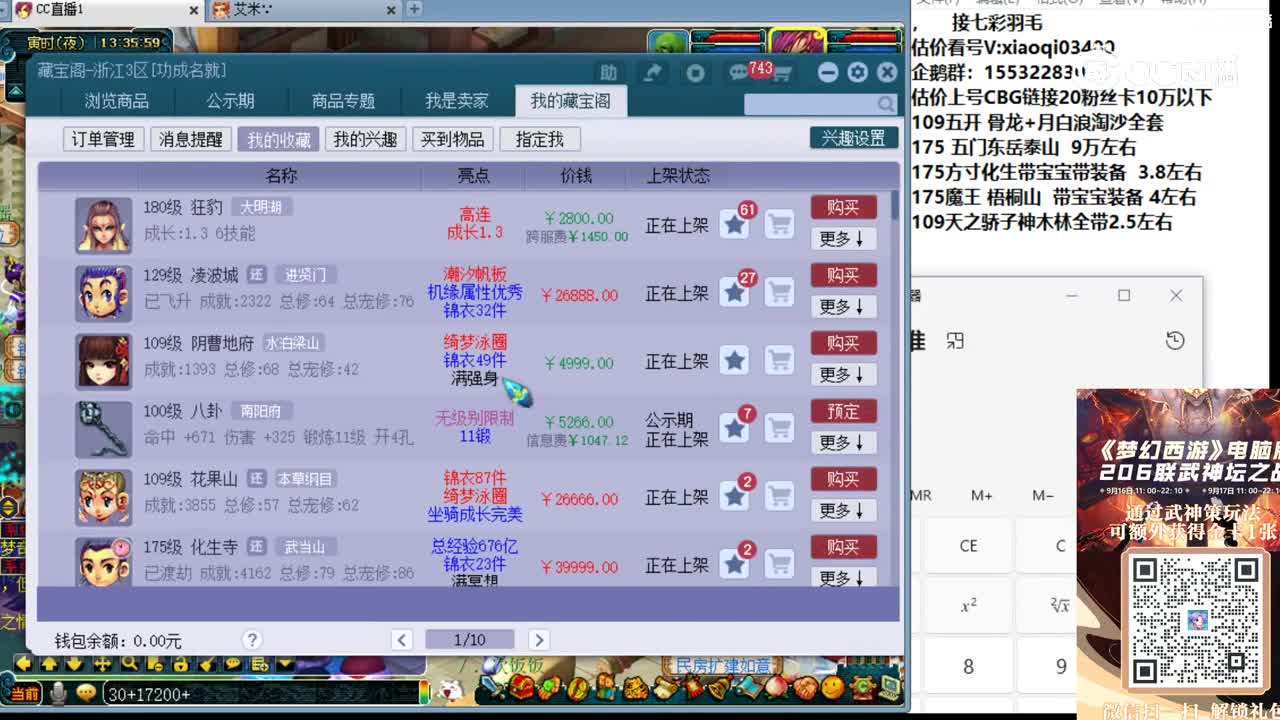Click the broom clear icon in chat toolbar
Viewport: 1280px width, 720px height.
click(x=207, y=664)
